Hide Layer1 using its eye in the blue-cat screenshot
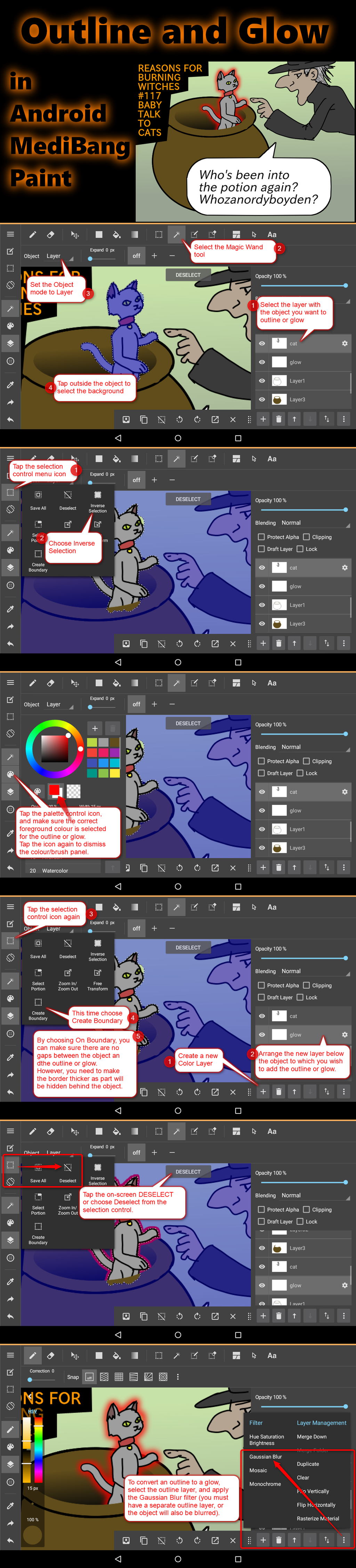356x1568 pixels. pos(262,381)
